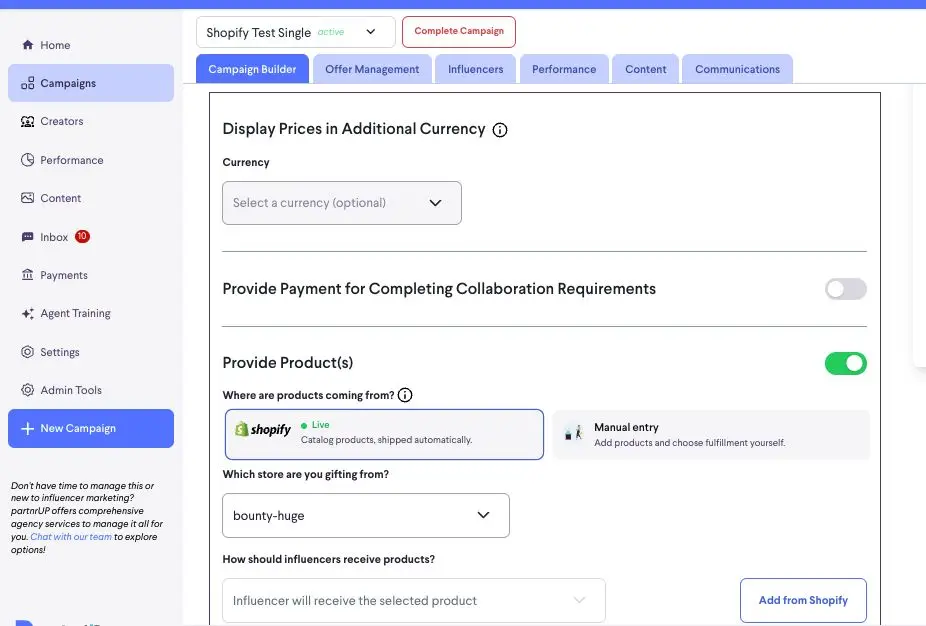Click the Add from Shopify button
This screenshot has width=926, height=626.
803,601
